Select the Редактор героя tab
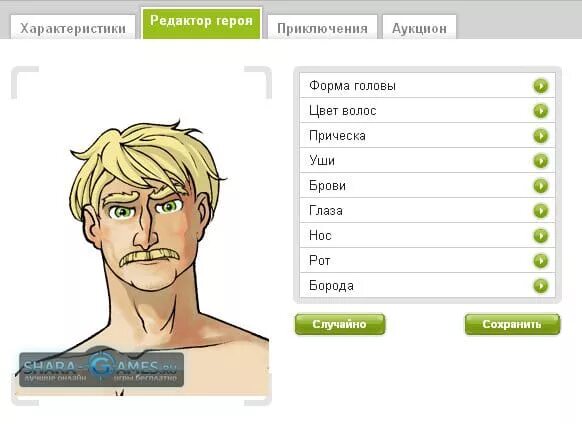 point(202,23)
